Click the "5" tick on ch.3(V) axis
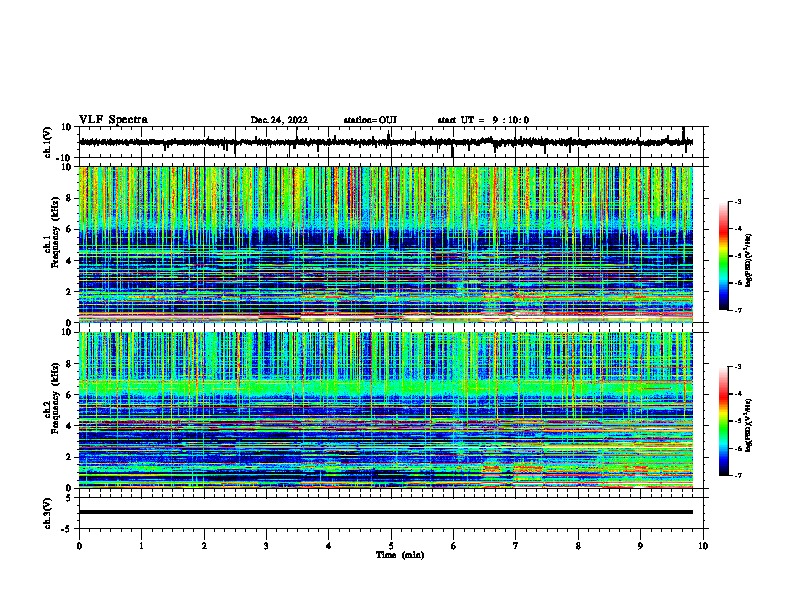Image resolution: width=792 pixels, height=612 pixels. pyautogui.click(x=70, y=498)
